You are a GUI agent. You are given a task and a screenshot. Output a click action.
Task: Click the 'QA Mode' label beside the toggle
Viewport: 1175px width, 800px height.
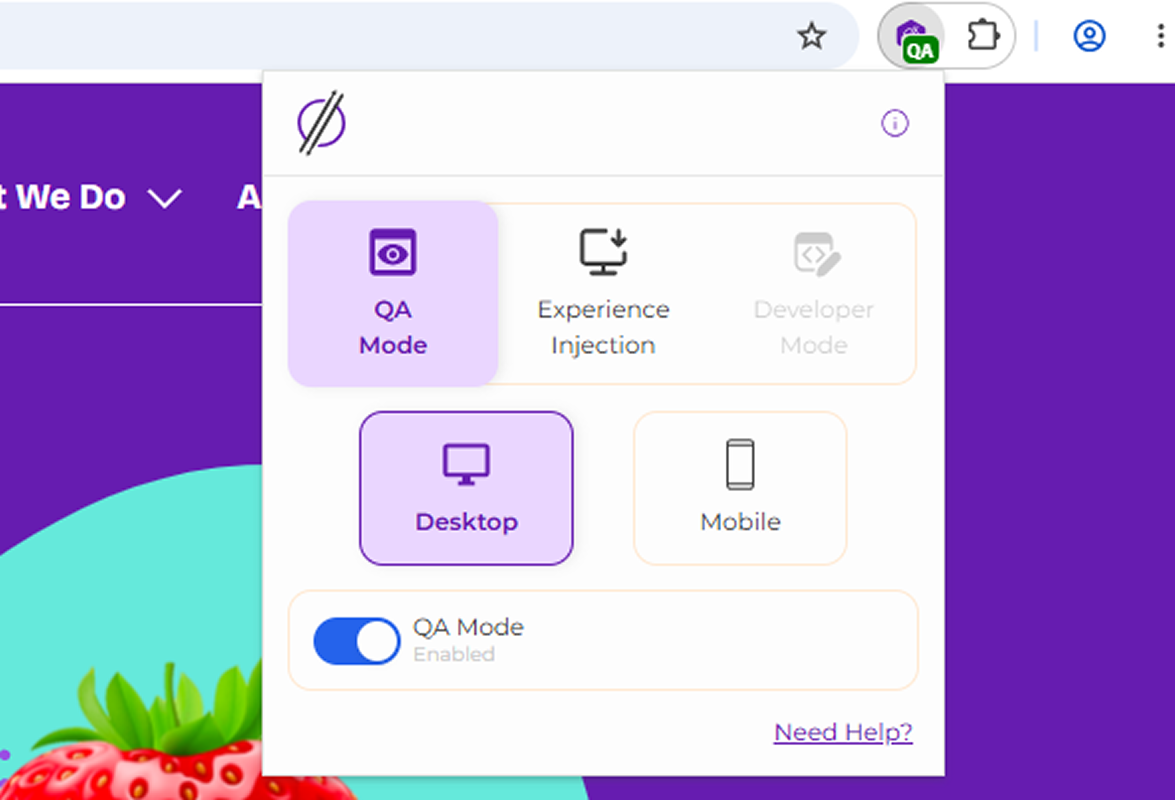tap(468, 627)
